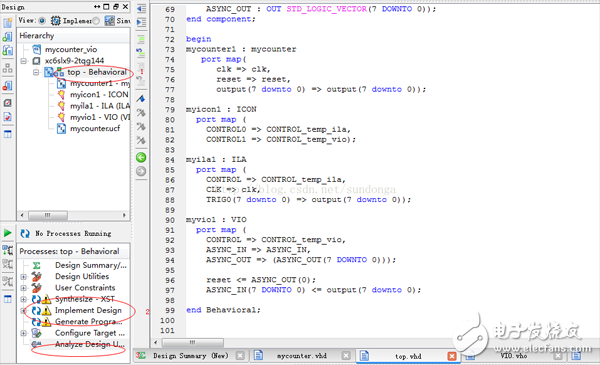600x365 pixels.
Task: Click the grey forward navigation arrow
Action: coord(141,171)
